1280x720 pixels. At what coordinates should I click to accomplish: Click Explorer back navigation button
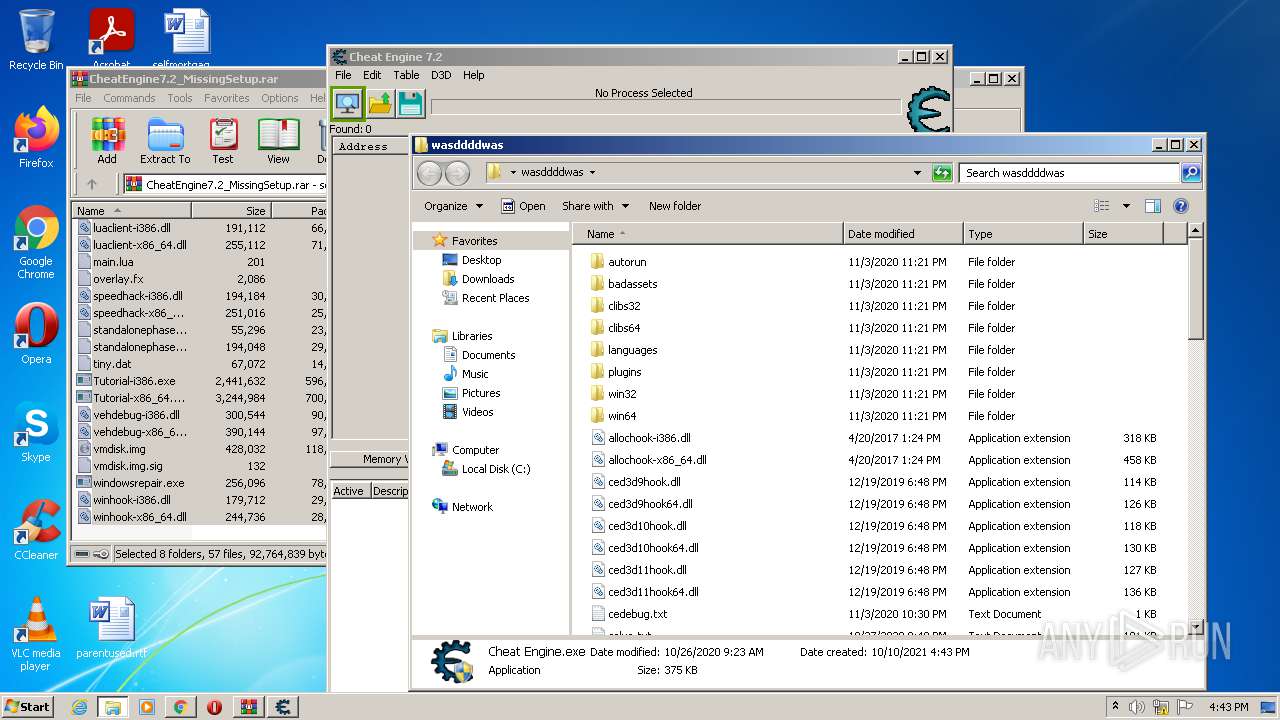click(429, 173)
